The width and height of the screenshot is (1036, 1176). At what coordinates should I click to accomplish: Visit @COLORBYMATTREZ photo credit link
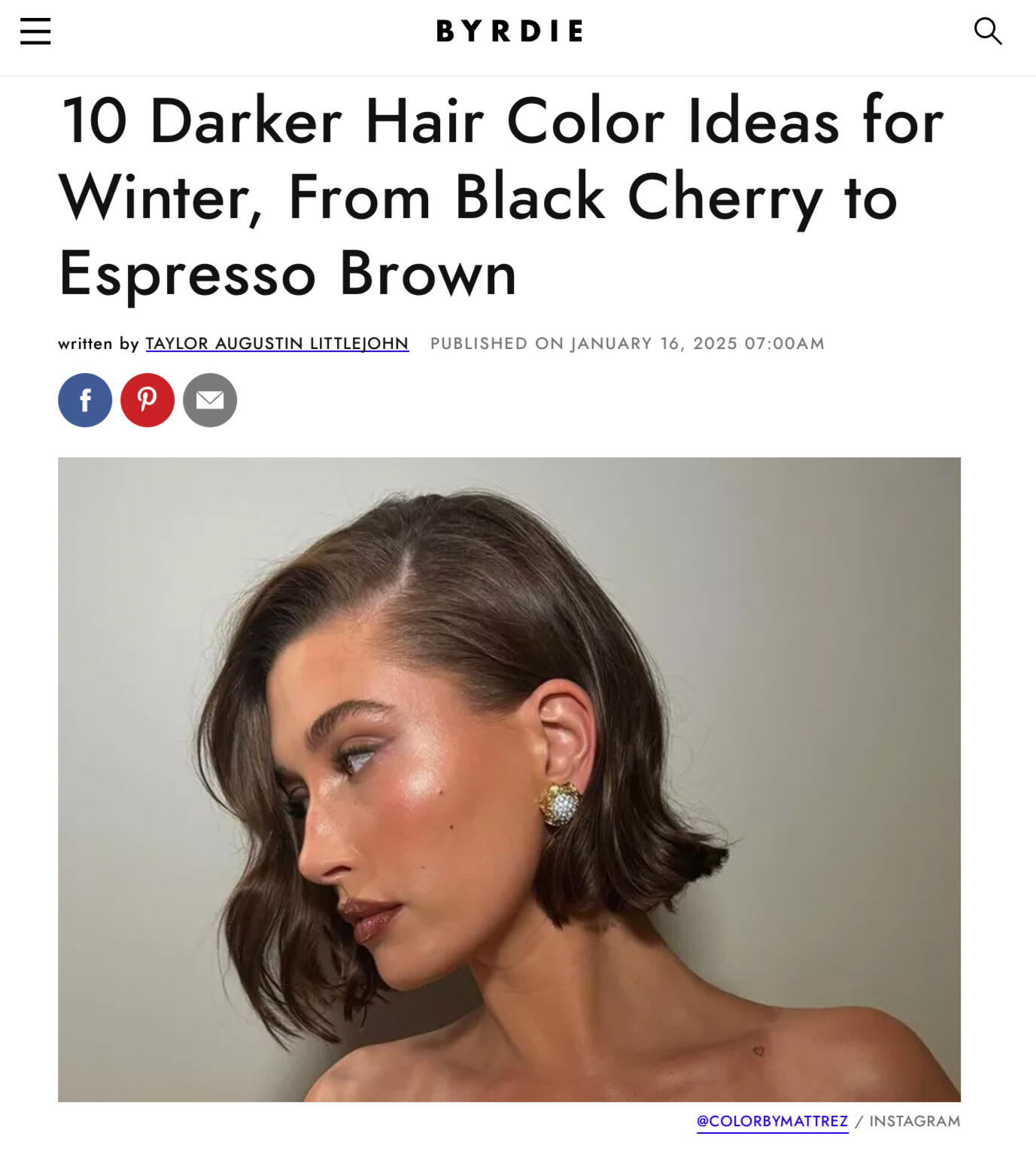click(773, 1121)
